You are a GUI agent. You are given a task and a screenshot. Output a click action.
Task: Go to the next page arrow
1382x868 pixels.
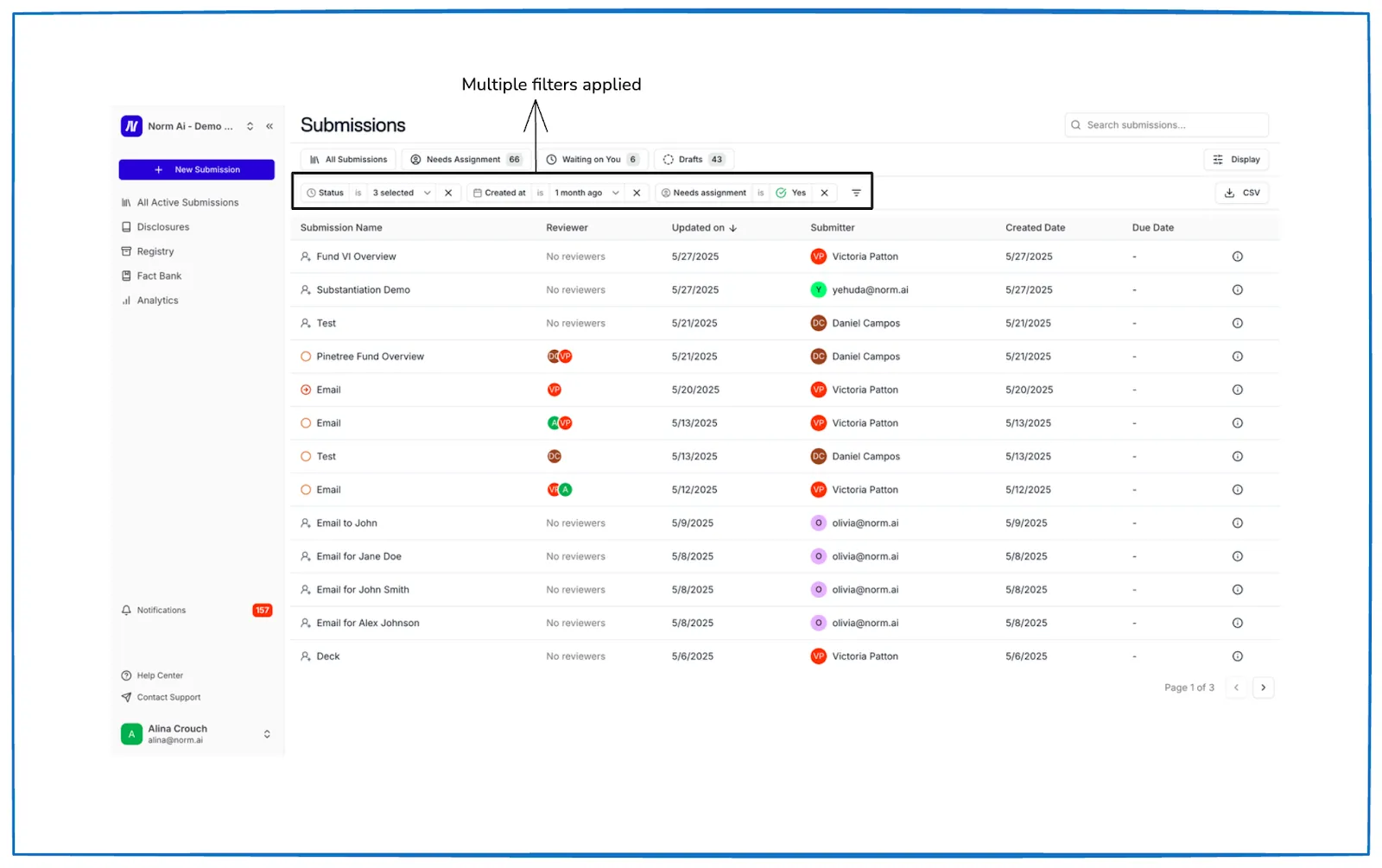click(1264, 688)
